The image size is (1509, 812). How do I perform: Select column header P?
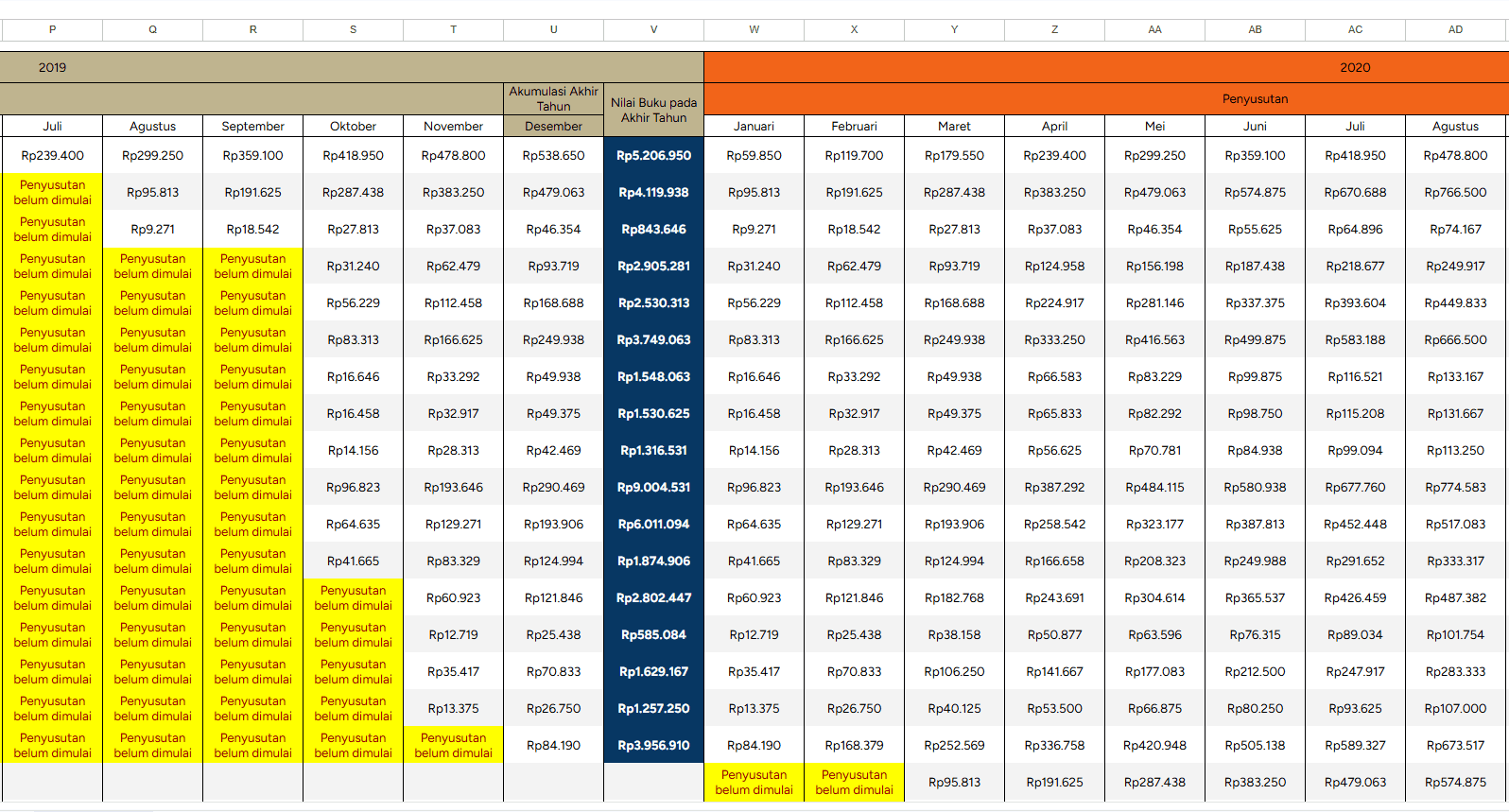52,29
